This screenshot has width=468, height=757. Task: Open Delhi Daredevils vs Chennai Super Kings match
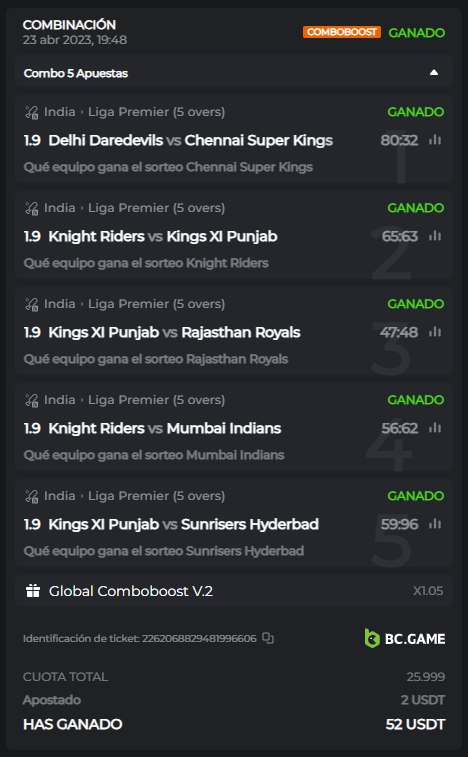[190, 140]
